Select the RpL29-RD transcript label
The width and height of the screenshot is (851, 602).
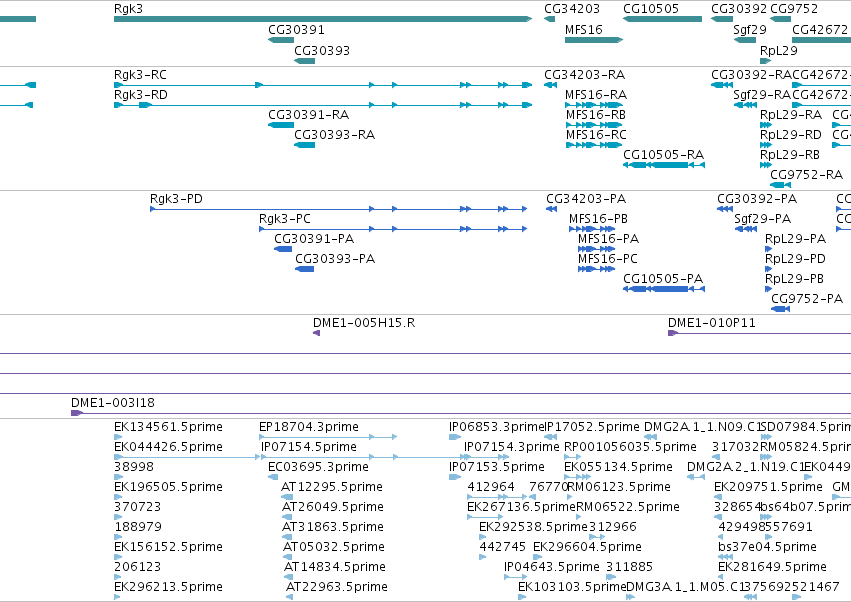791,135
